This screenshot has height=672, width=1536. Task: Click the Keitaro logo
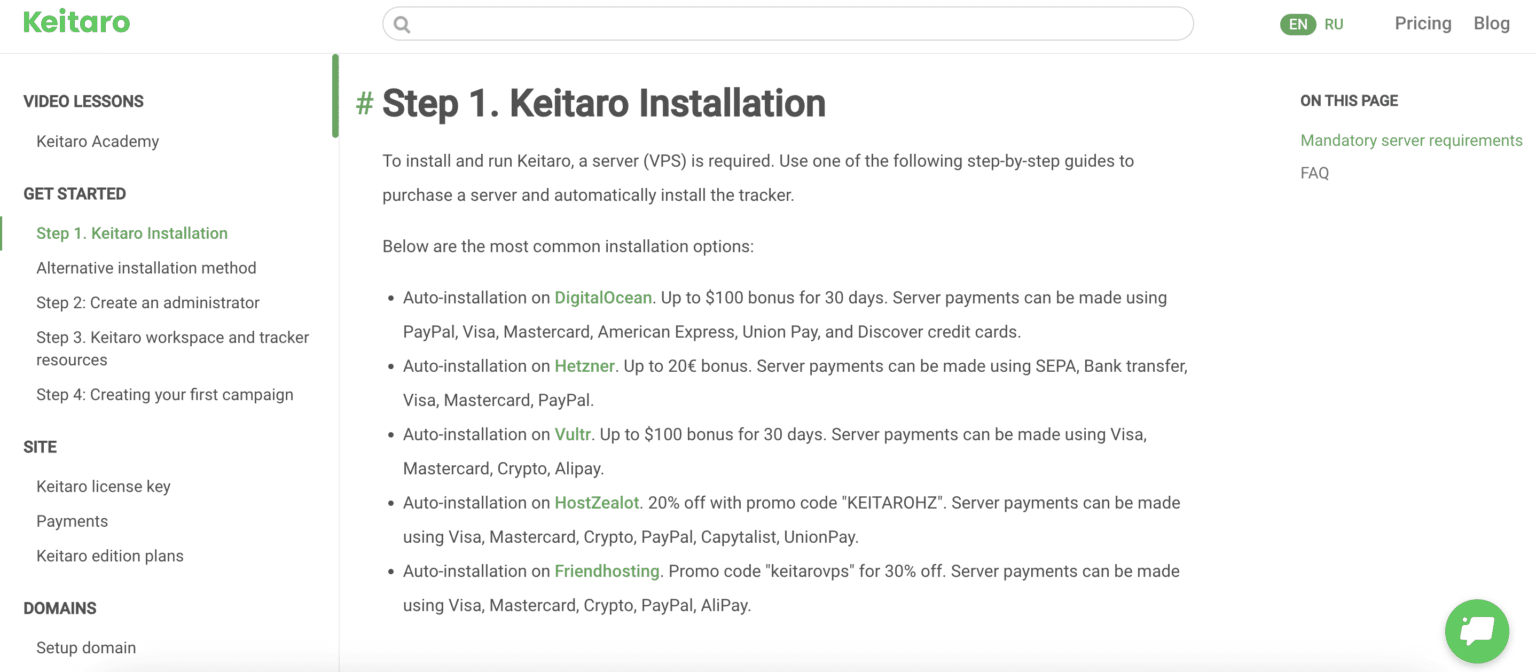pyautogui.click(x=77, y=22)
